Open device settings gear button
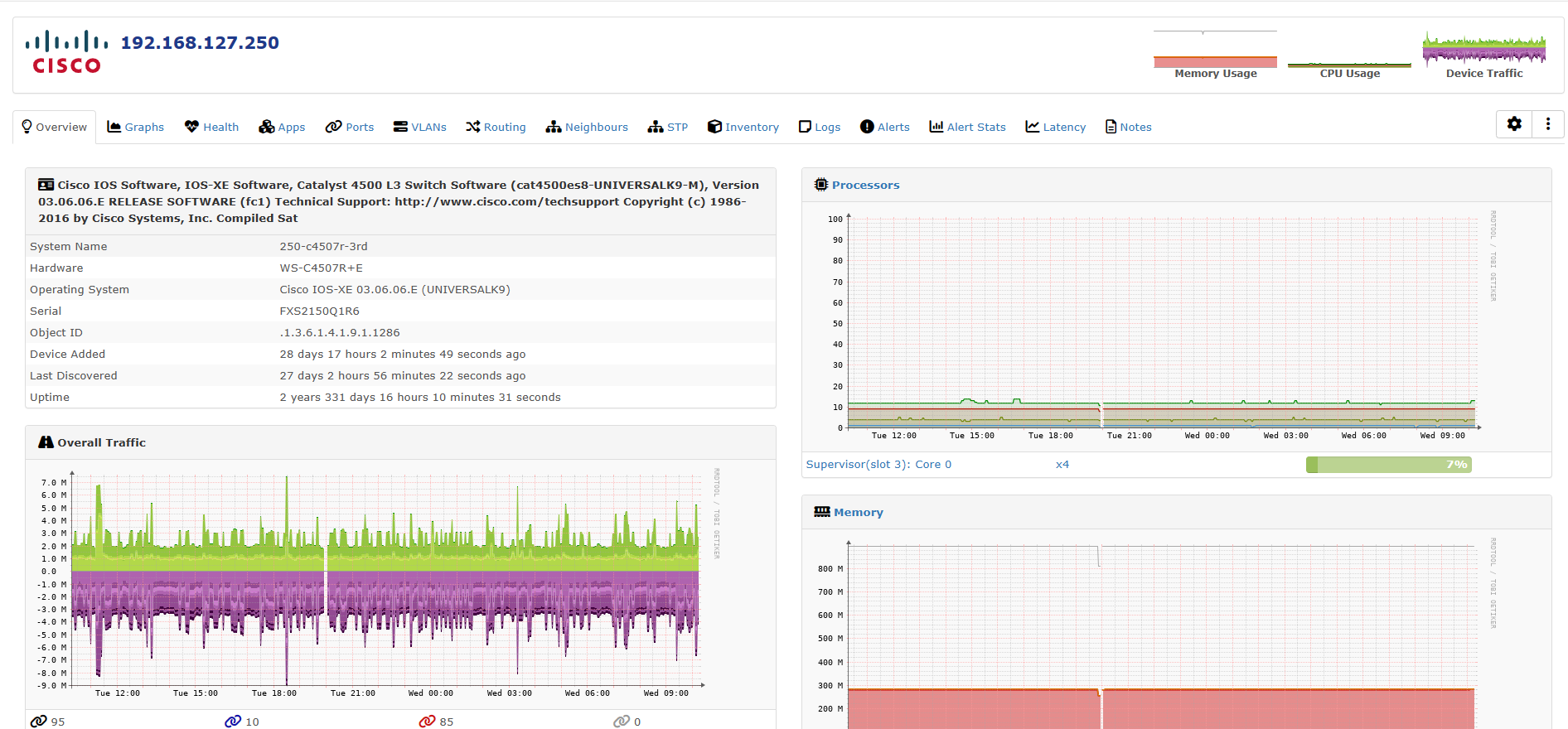 pyautogui.click(x=1514, y=124)
